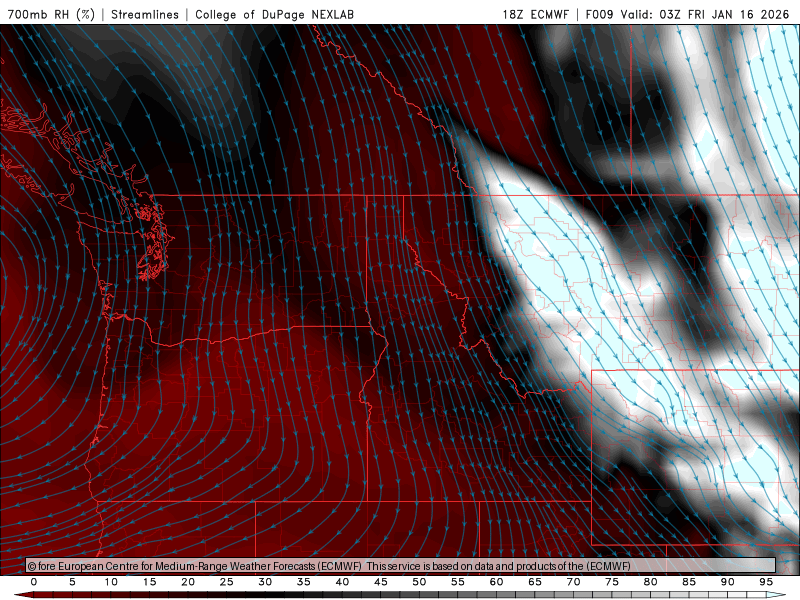Click the "5" colorbar scale label
The image size is (800, 600).
click(72, 582)
